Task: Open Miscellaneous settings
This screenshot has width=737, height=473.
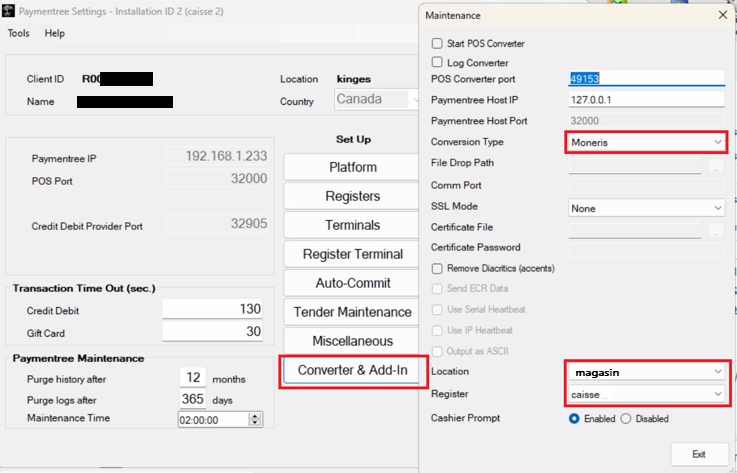Action: [x=353, y=341]
